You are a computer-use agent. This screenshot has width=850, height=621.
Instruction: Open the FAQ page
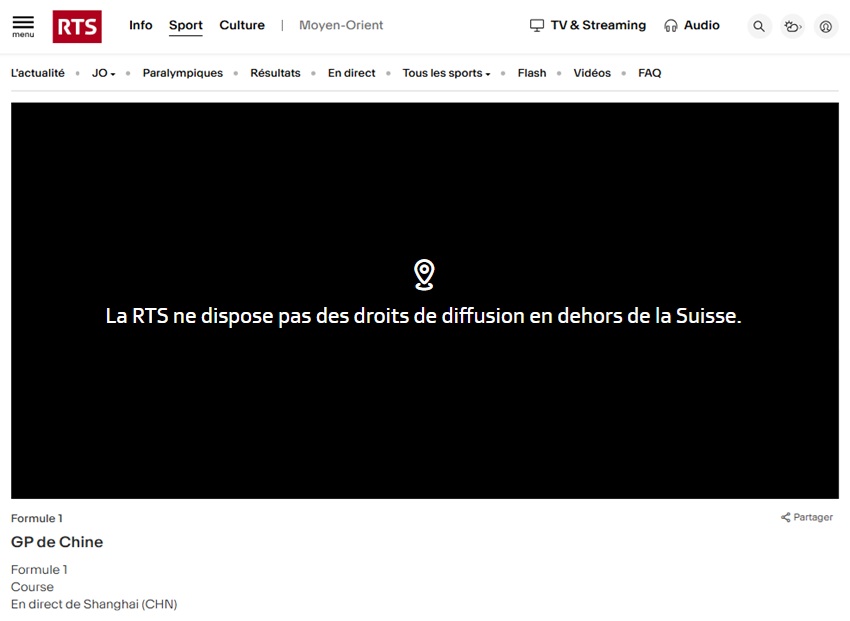tap(649, 72)
